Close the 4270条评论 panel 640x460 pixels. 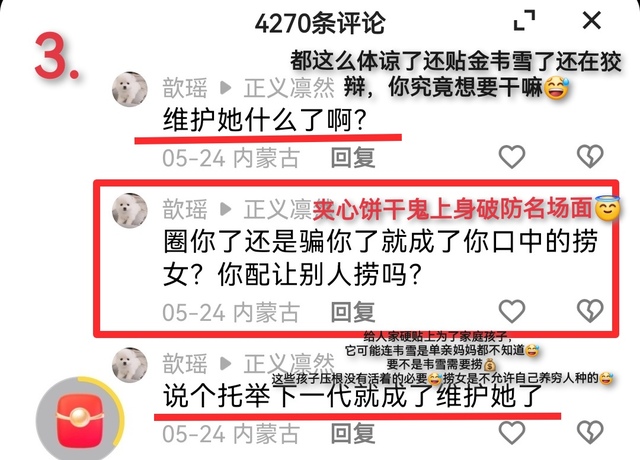591,20
